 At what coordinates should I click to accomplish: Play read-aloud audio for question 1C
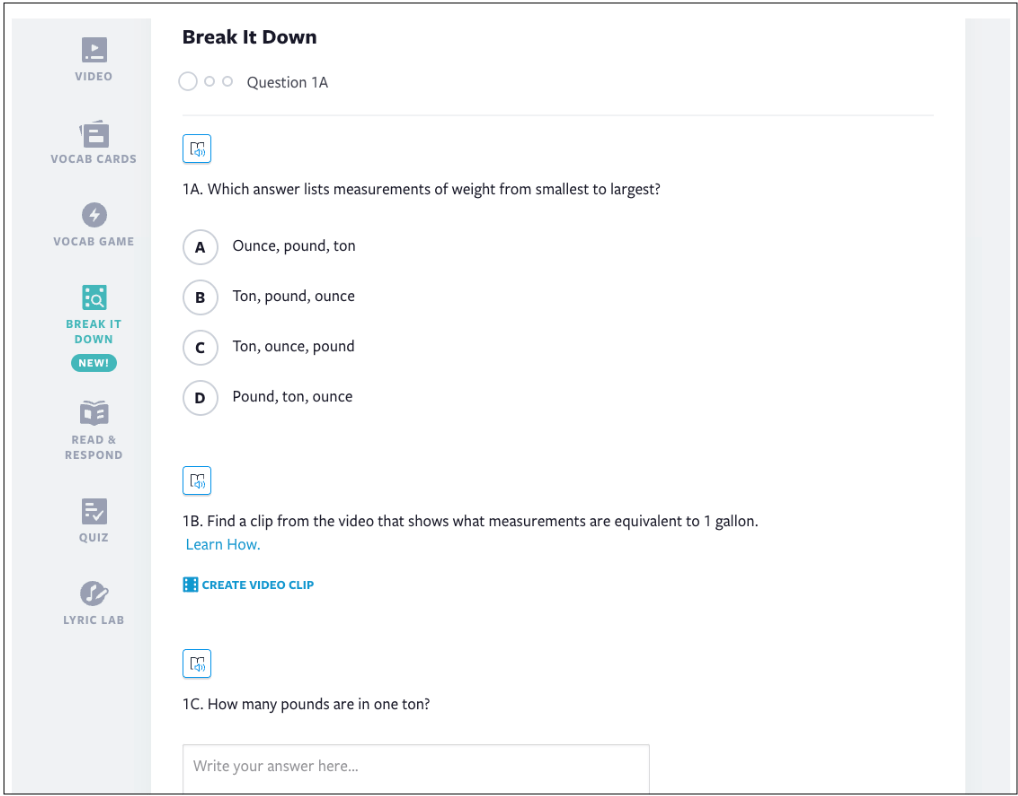pos(197,663)
